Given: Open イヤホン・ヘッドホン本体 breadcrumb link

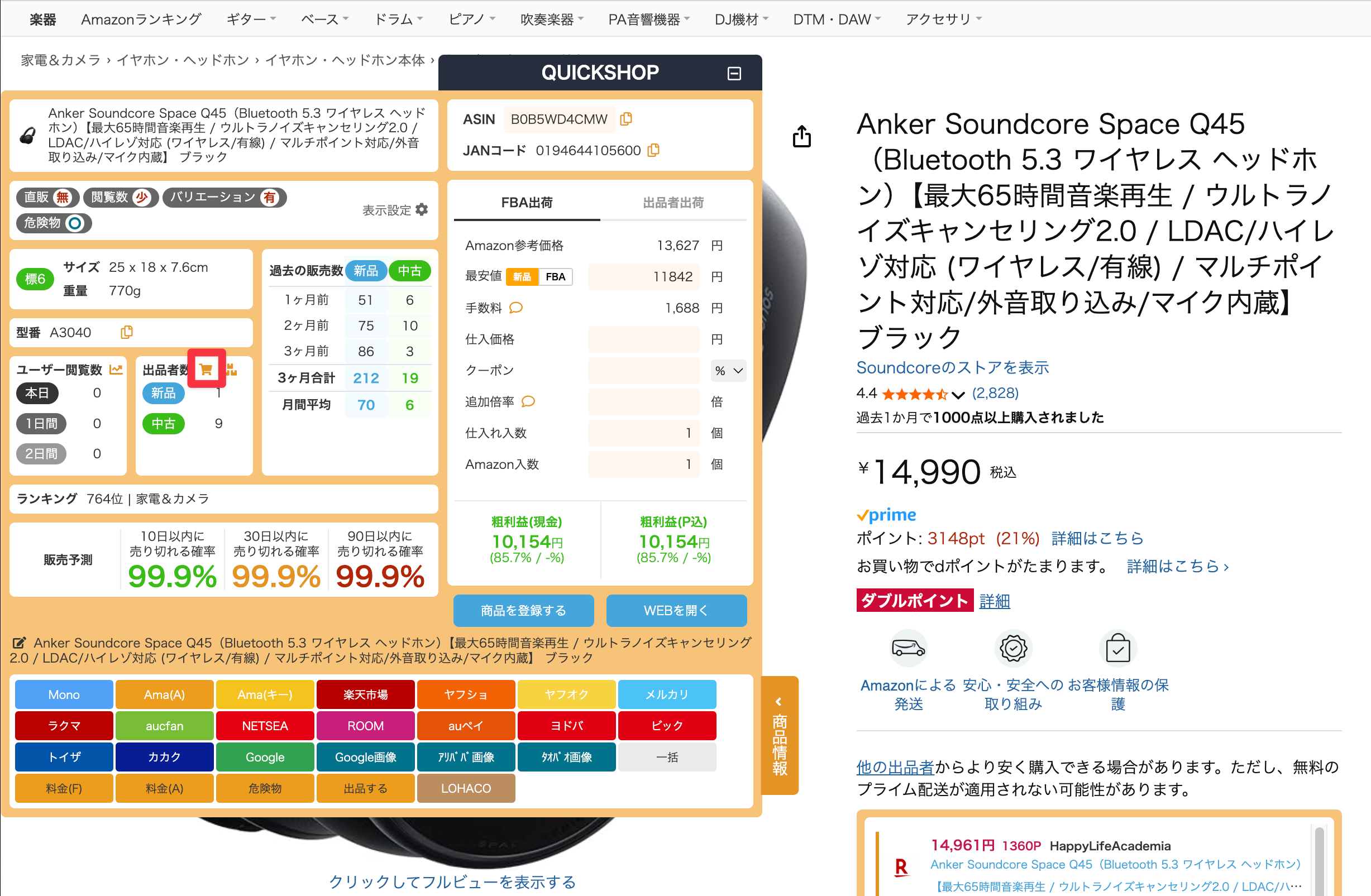Looking at the screenshot, I should pyautogui.click(x=345, y=60).
